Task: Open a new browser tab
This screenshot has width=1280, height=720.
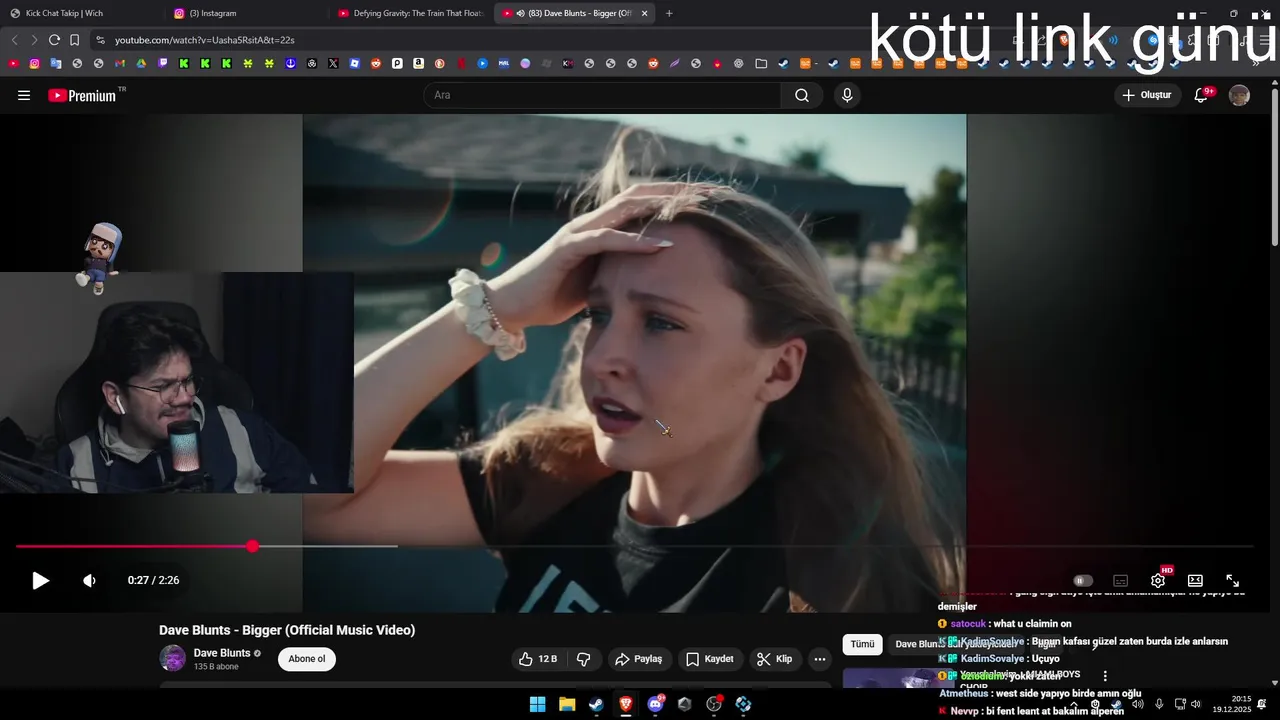Action: point(669,13)
